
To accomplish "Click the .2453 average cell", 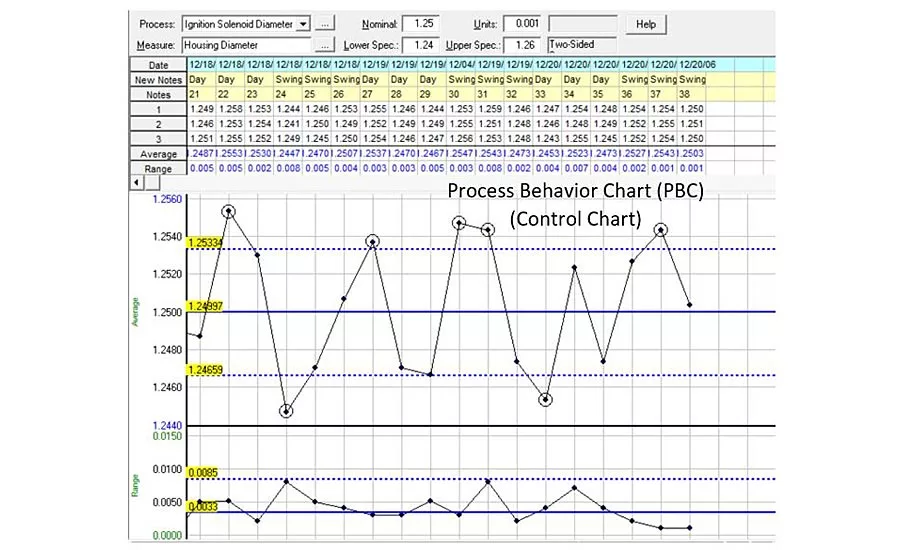I will click(548, 153).
